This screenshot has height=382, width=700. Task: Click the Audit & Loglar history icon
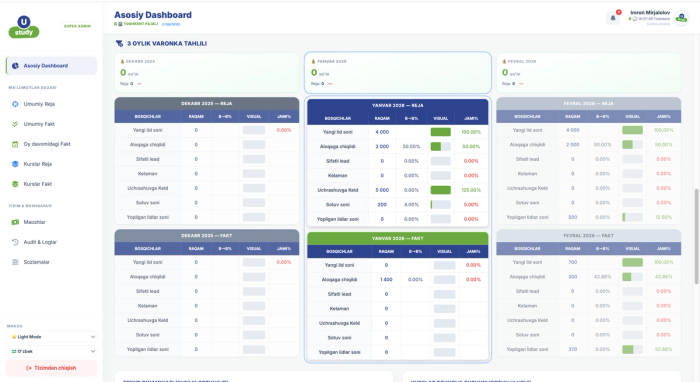pyautogui.click(x=15, y=242)
